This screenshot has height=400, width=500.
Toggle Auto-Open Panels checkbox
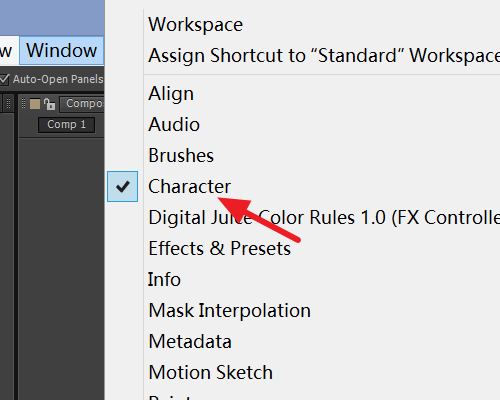[4, 79]
